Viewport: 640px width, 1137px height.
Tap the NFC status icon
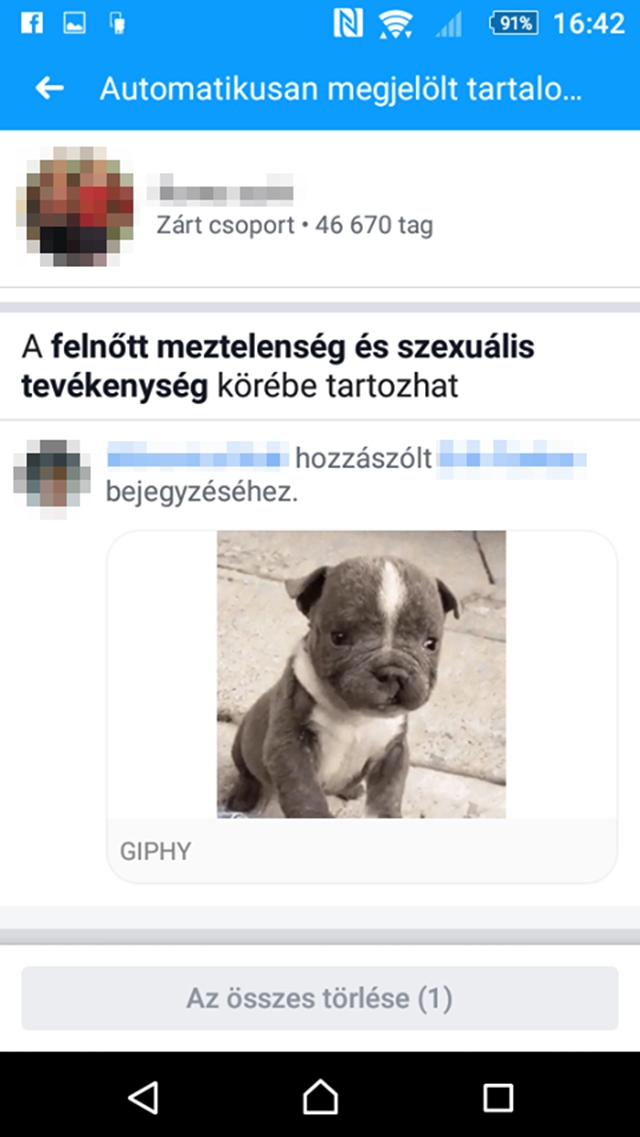pos(348,23)
